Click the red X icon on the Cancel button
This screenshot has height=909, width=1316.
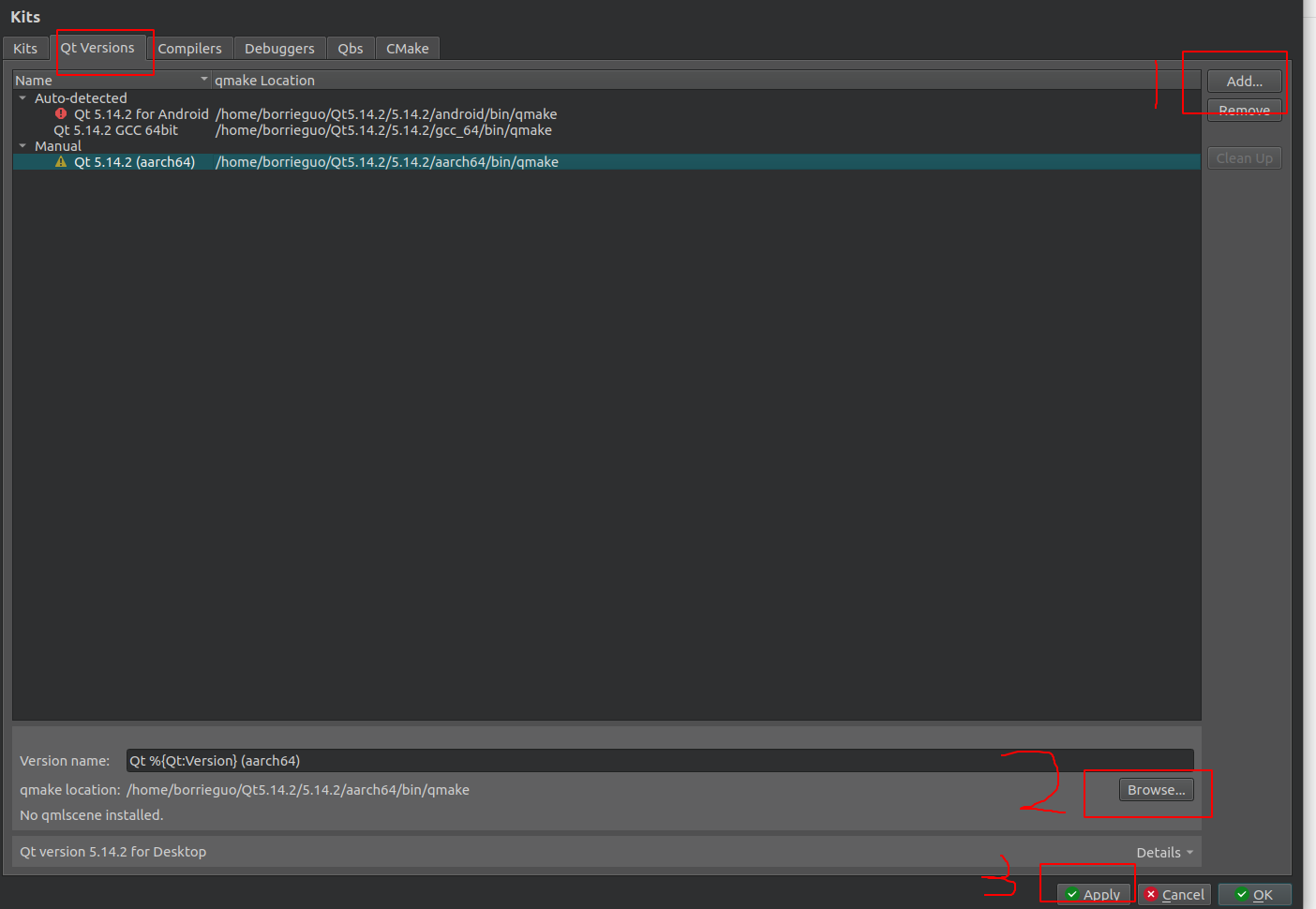1150,894
